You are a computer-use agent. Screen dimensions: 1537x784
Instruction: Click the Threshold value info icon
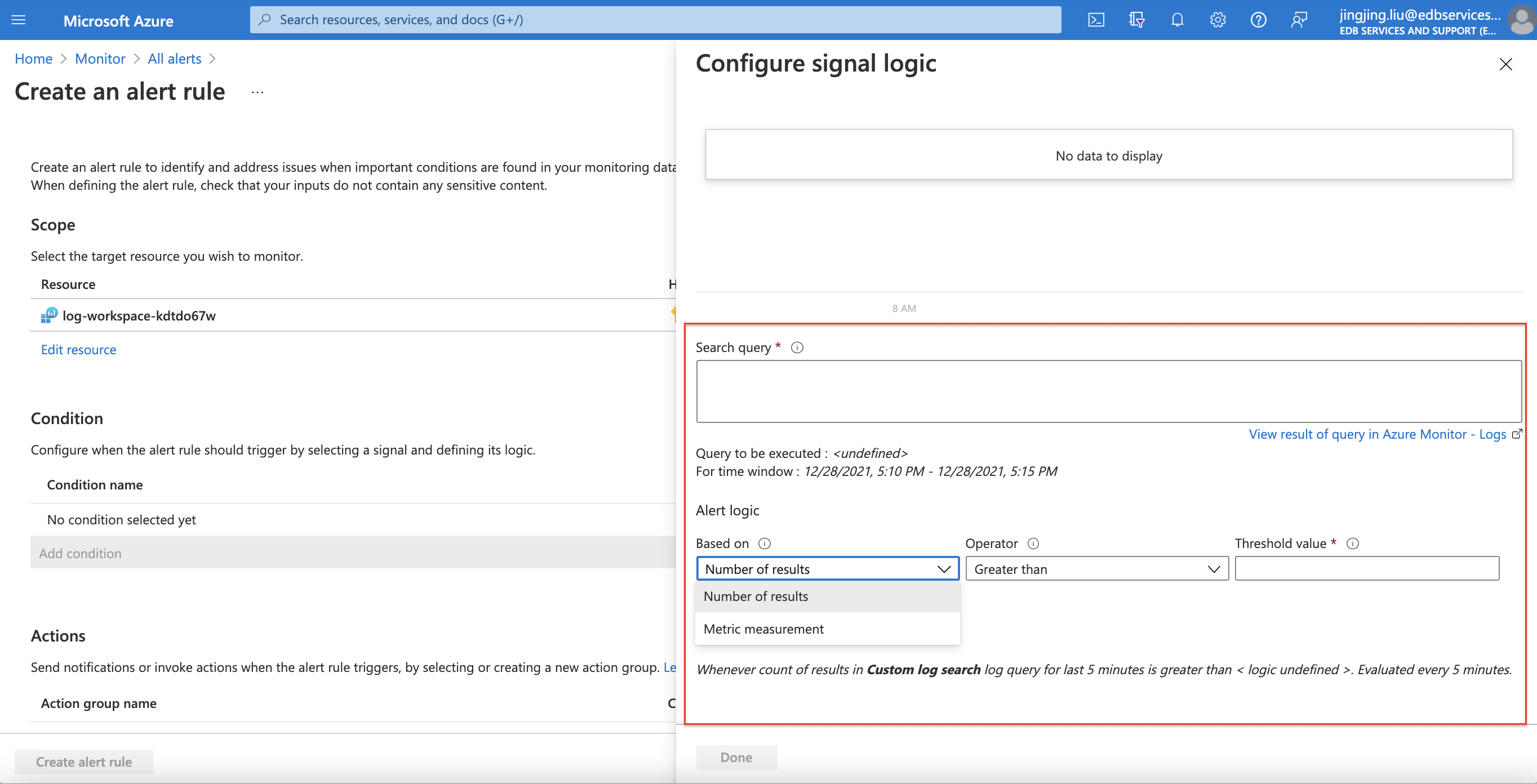[x=1353, y=544]
